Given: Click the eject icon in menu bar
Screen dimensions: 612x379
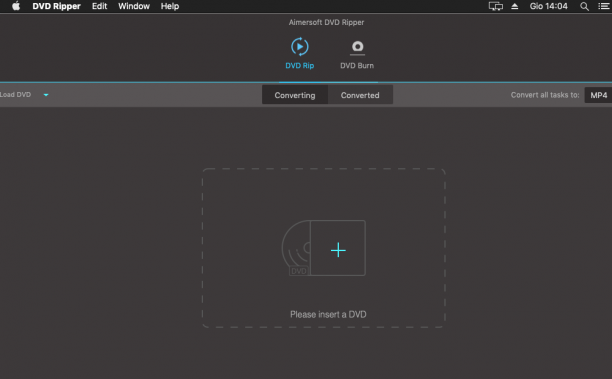Looking at the screenshot, I should [515, 6].
